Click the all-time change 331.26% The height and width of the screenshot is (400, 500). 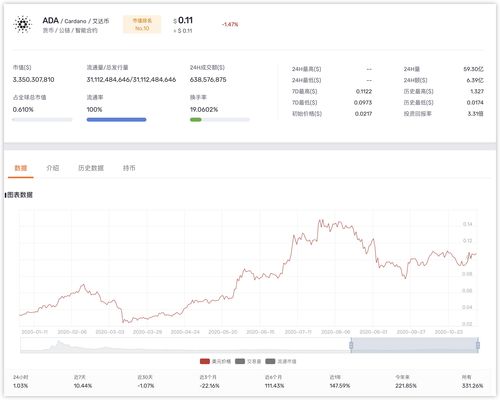472,386
